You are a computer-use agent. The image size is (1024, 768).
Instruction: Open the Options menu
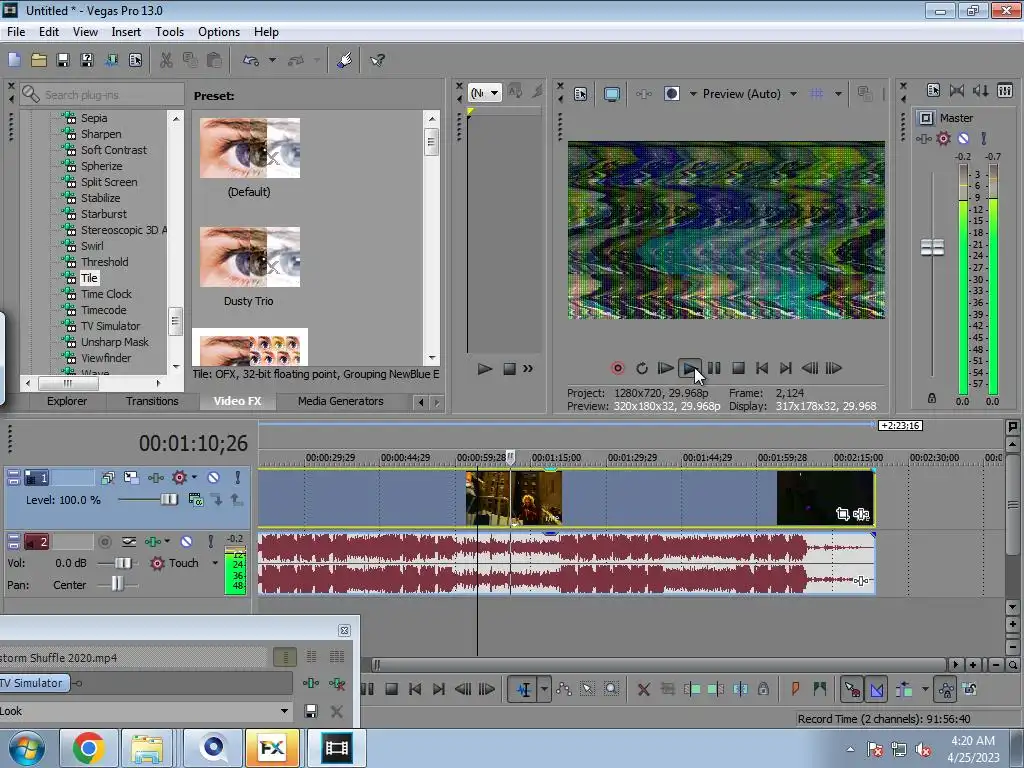tap(219, 31)
